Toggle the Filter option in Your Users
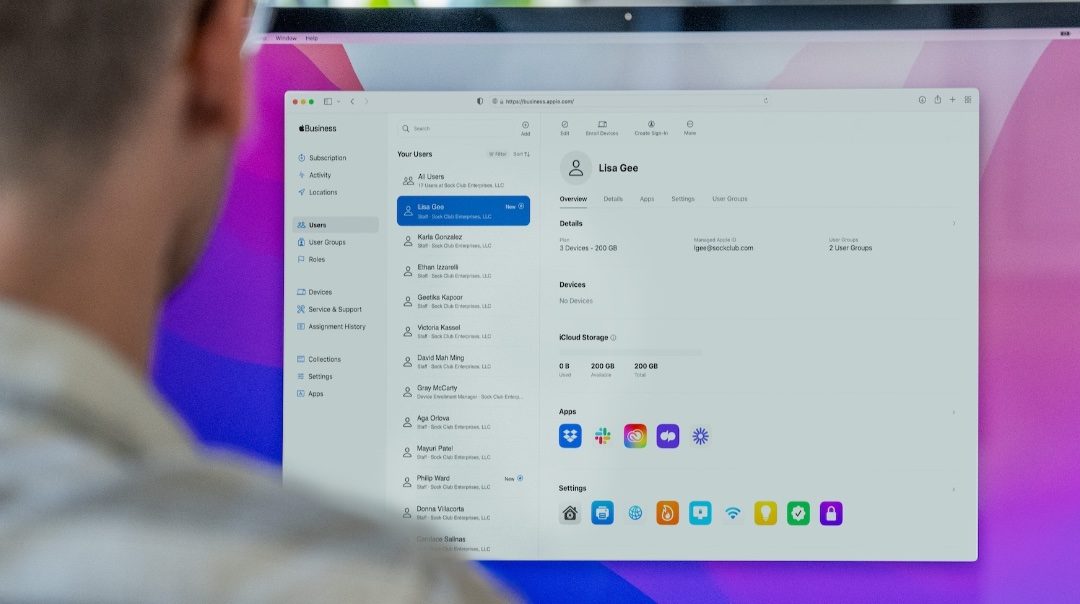The image size is (1080, 604). tap(498, 153)
